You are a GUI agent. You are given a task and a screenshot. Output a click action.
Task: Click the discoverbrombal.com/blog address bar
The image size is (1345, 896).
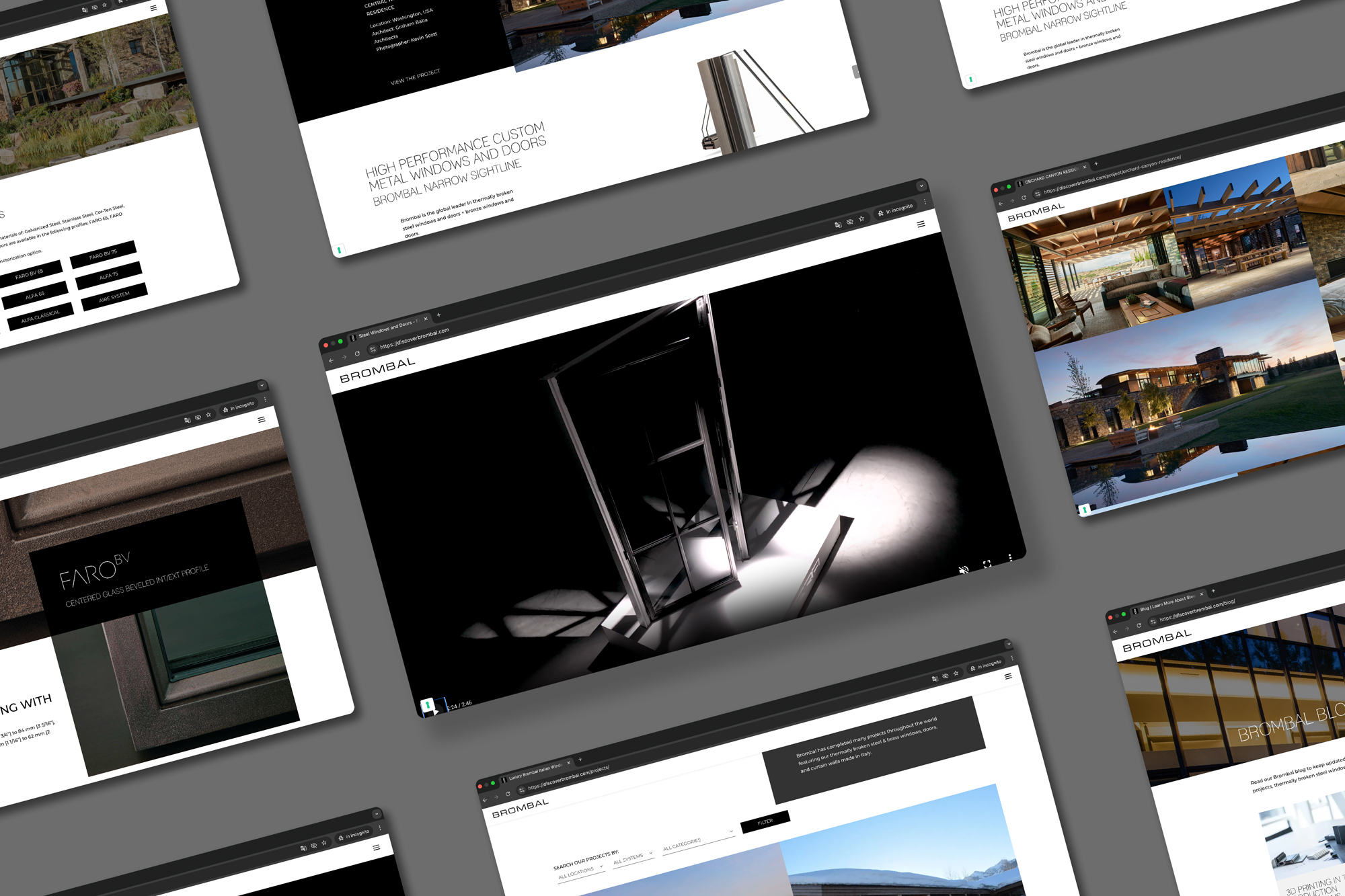pyautogui.click(x=1197, y=611)
